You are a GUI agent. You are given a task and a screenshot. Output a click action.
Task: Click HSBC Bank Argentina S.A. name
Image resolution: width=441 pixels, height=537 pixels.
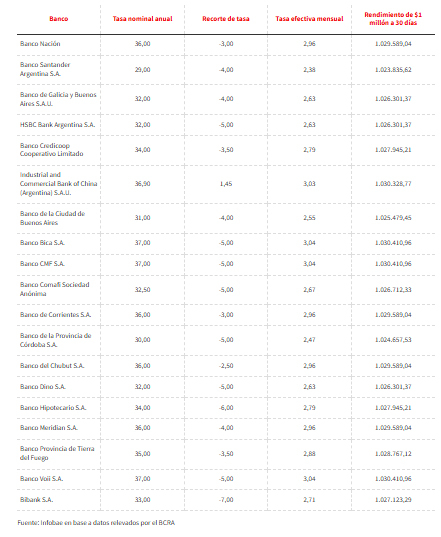click(x=58, y=125)
